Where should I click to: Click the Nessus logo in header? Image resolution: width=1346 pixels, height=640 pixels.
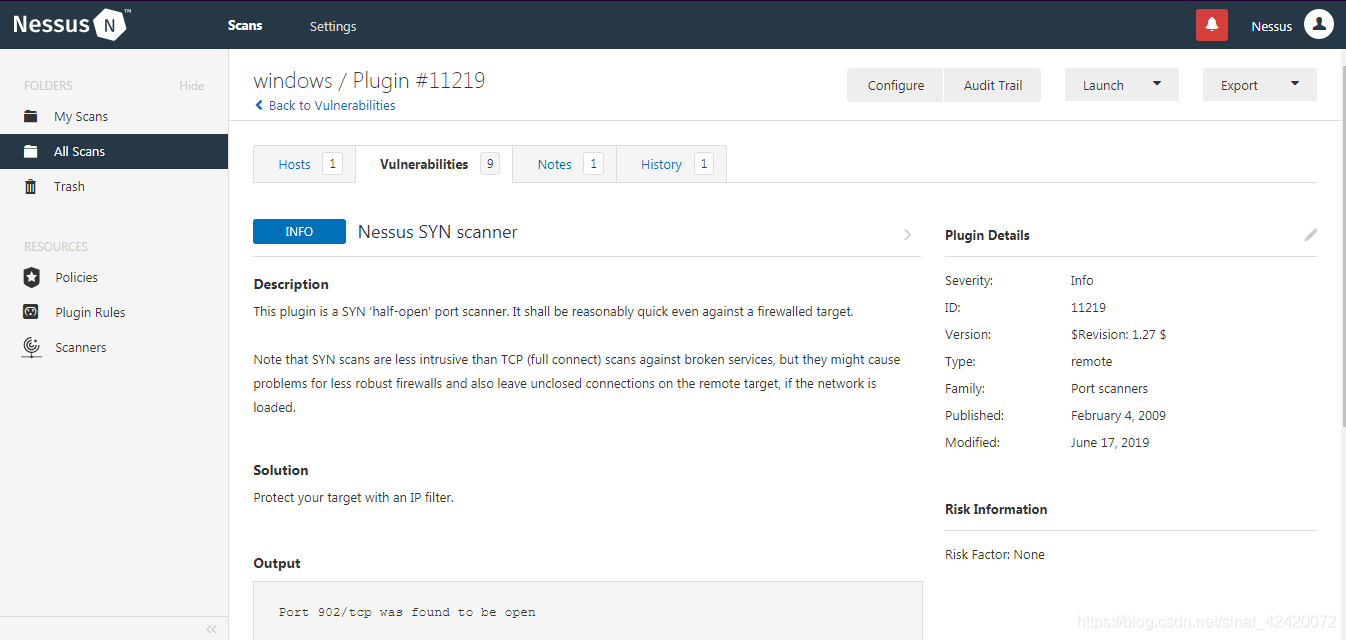point(71,24)
